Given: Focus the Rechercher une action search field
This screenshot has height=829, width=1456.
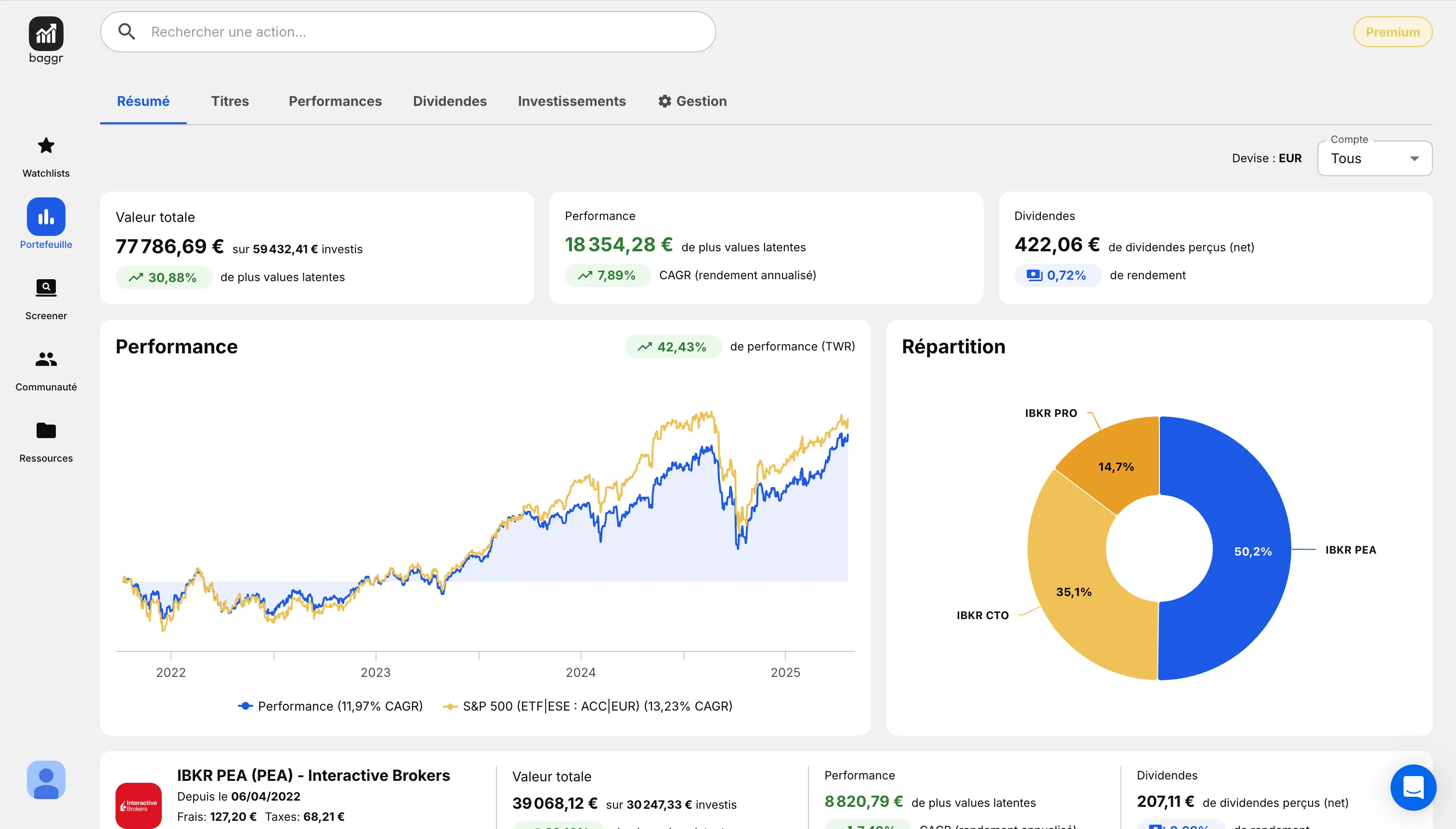Looking at the screenshot, I should [408, 32].
